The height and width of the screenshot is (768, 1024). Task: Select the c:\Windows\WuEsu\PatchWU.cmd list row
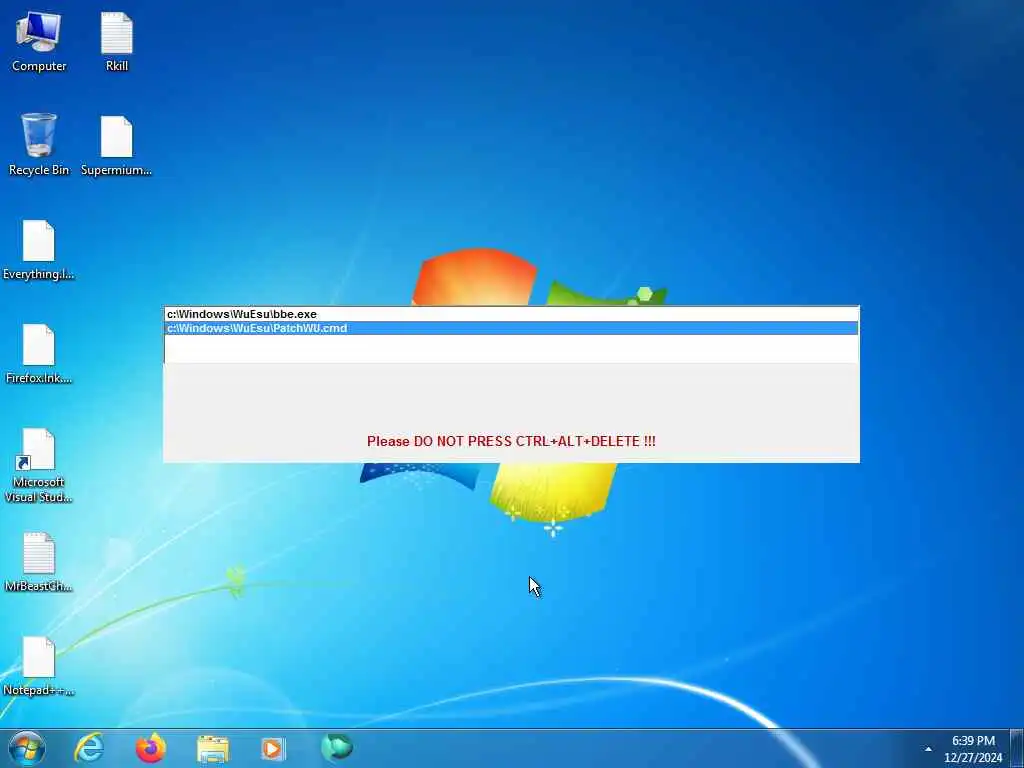[511, 328]
